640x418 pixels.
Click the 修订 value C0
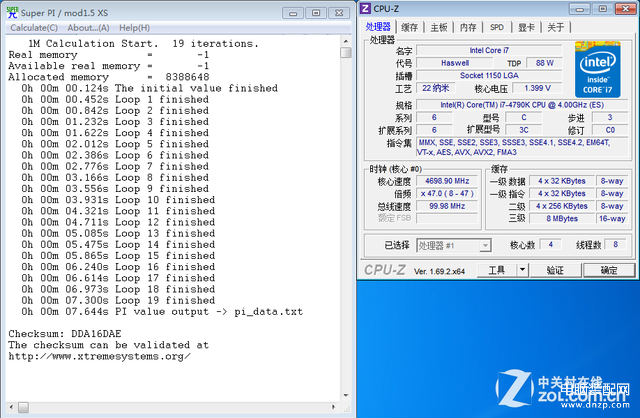point(610,130)
